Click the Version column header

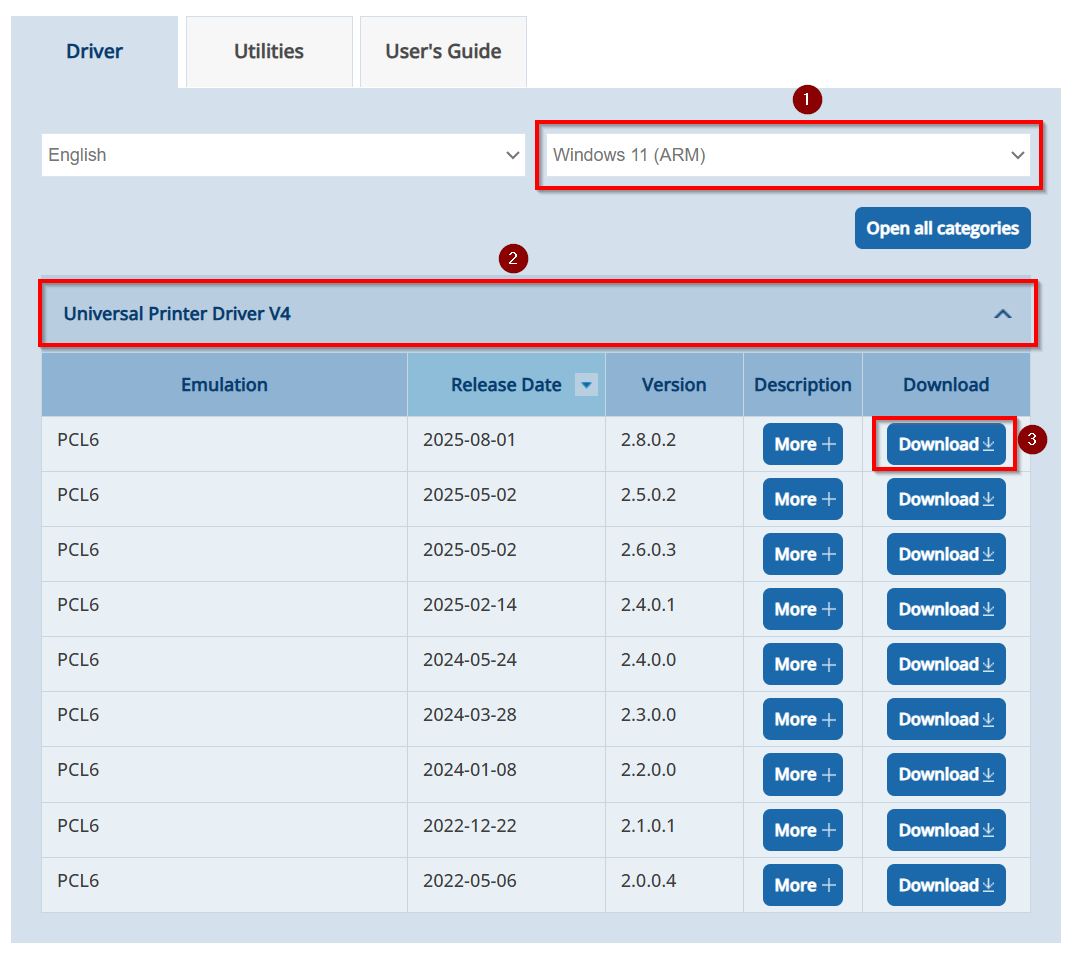[673, 385]
